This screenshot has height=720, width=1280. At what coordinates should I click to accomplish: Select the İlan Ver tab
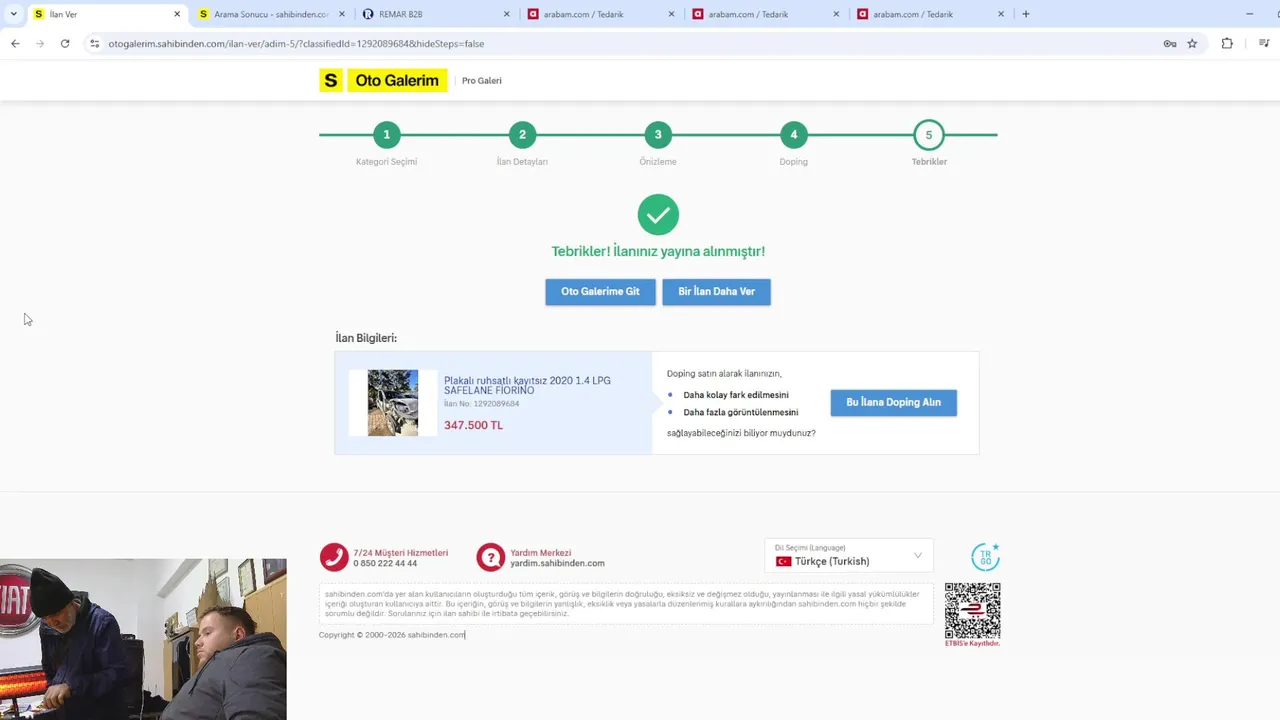[106, 14]
